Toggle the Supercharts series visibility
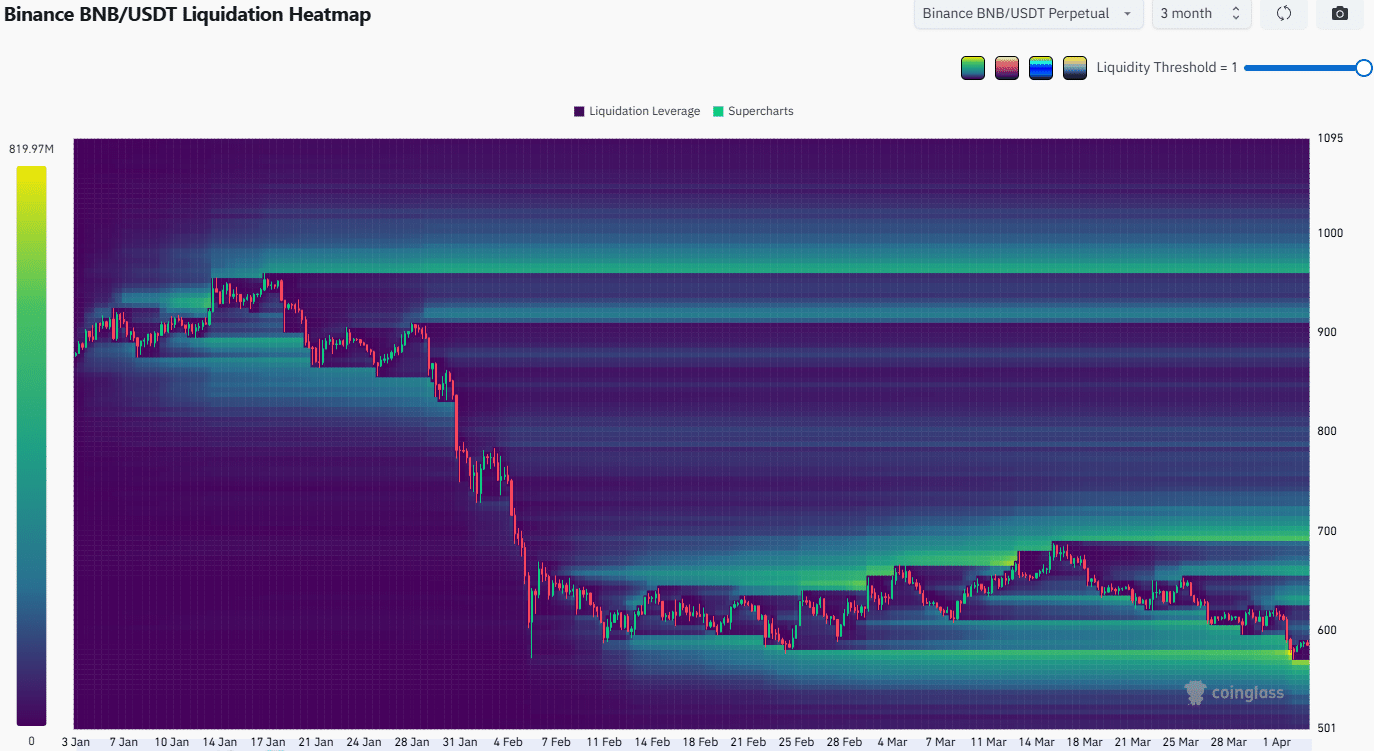Viewport: 1374px width, 751px height. pos(760,111)
